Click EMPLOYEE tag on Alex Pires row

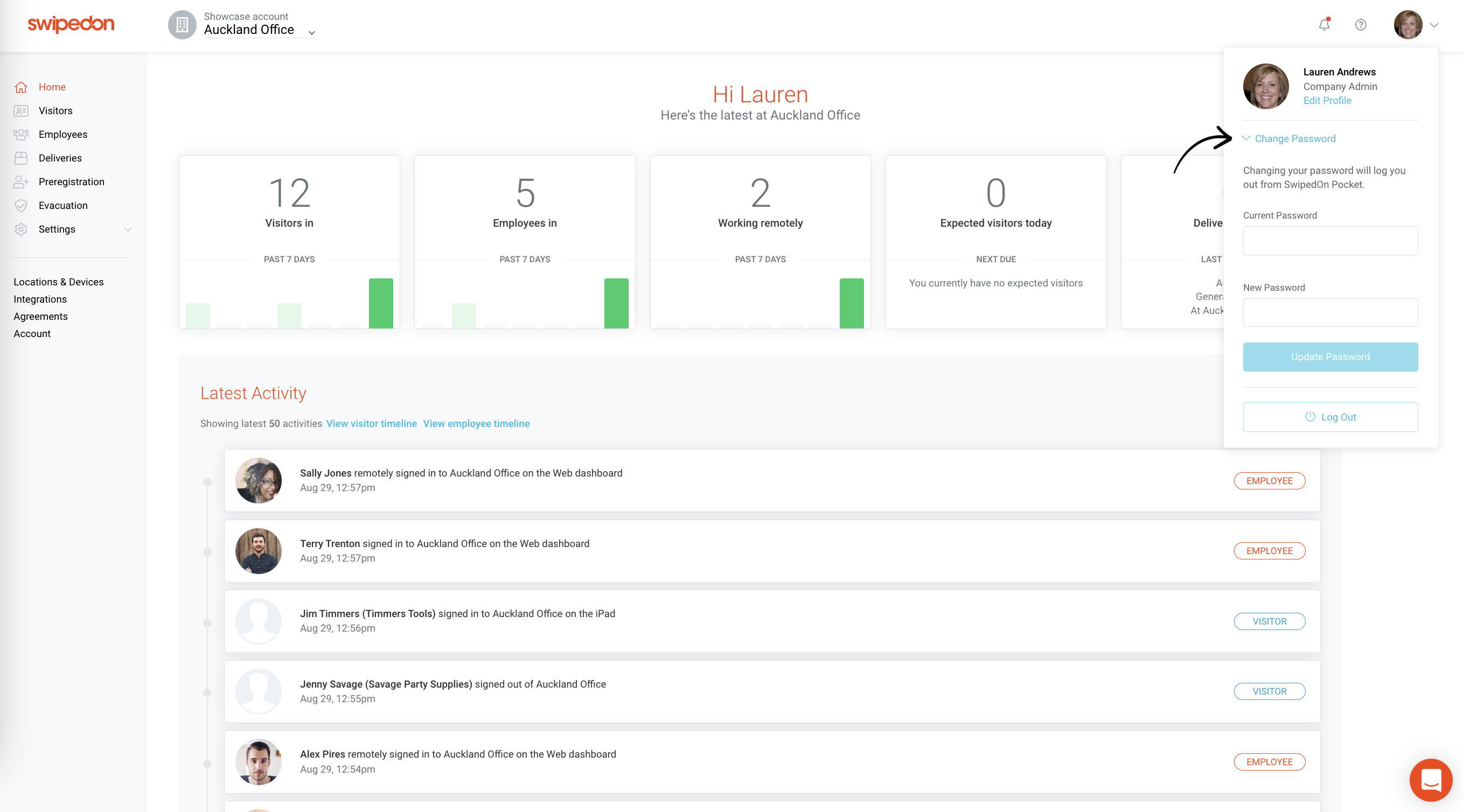[1269, 762]
